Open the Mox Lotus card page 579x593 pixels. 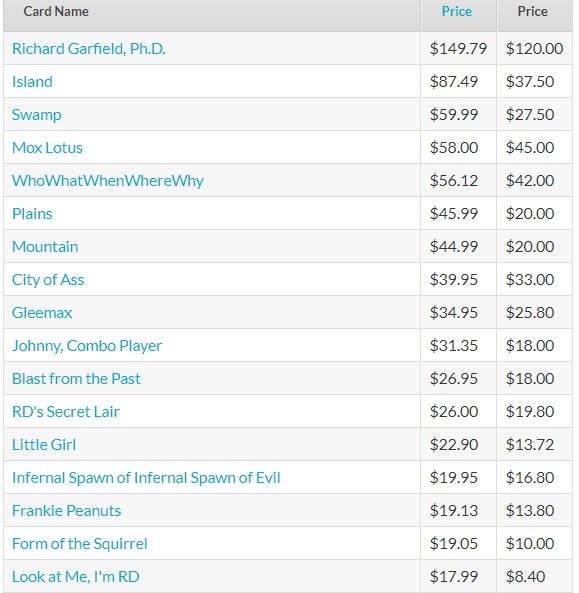click(x=47, y=148)
